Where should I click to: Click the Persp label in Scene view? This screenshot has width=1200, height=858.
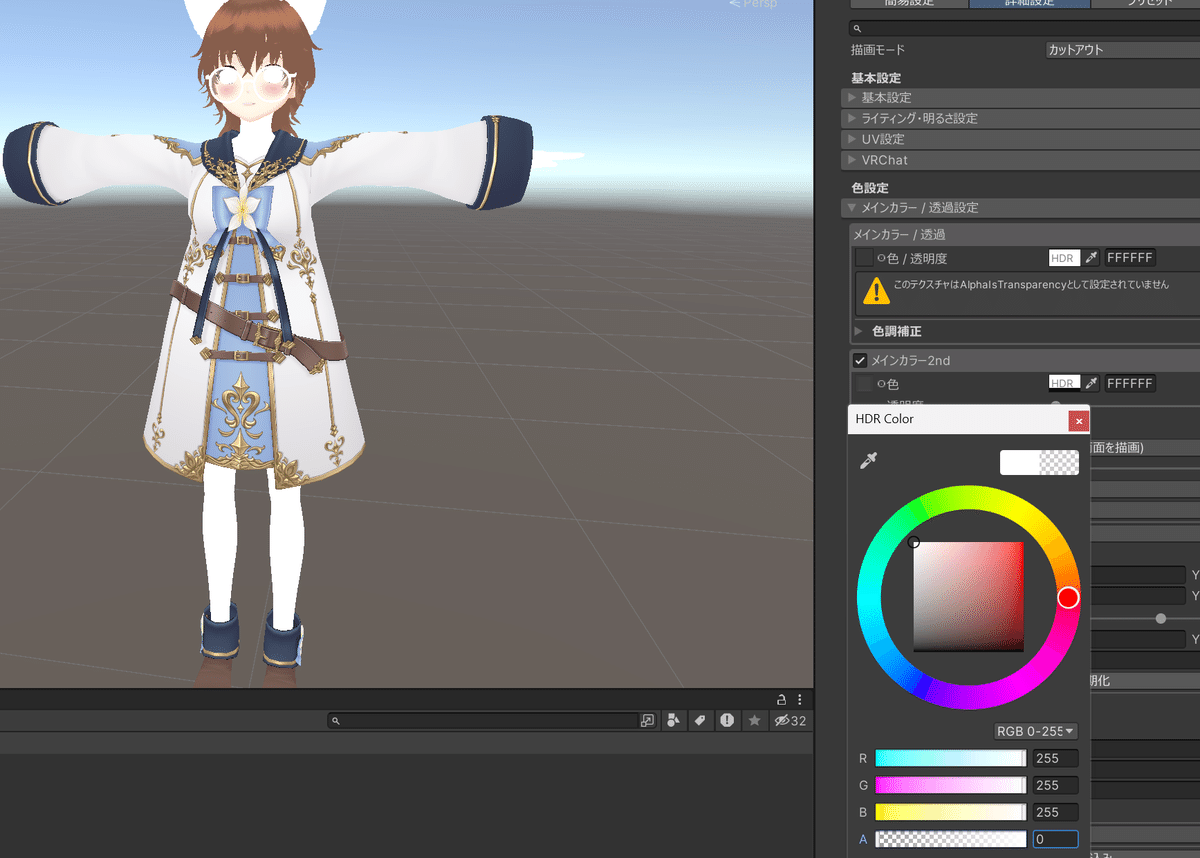click(x=758, y=4)
